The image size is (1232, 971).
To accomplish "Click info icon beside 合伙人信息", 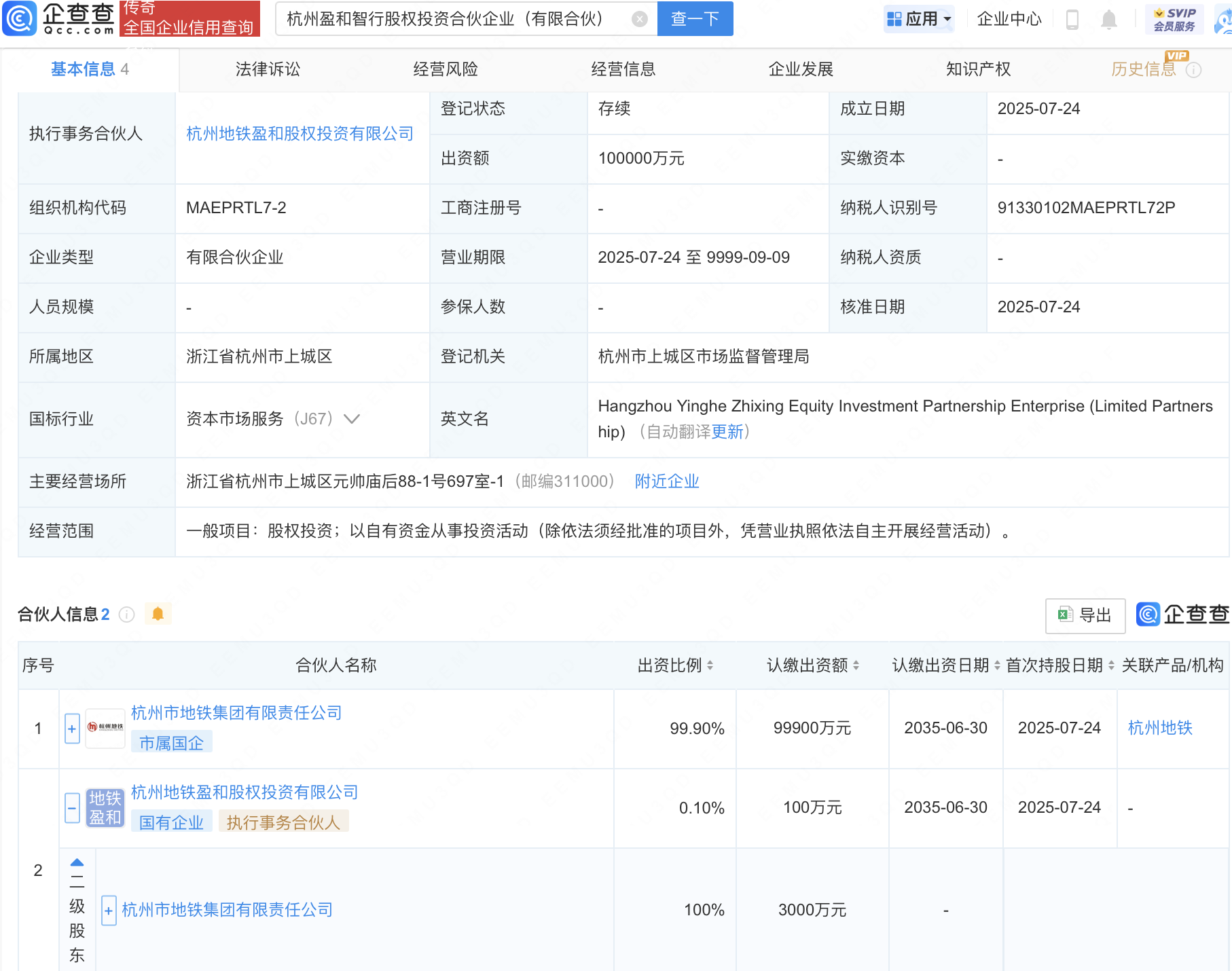I will 126,615.
